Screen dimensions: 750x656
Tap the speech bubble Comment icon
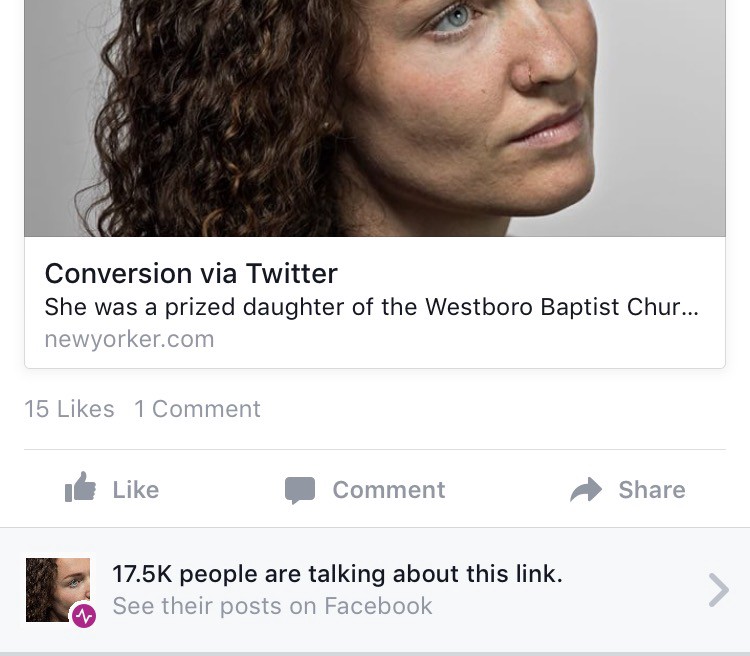300,490
